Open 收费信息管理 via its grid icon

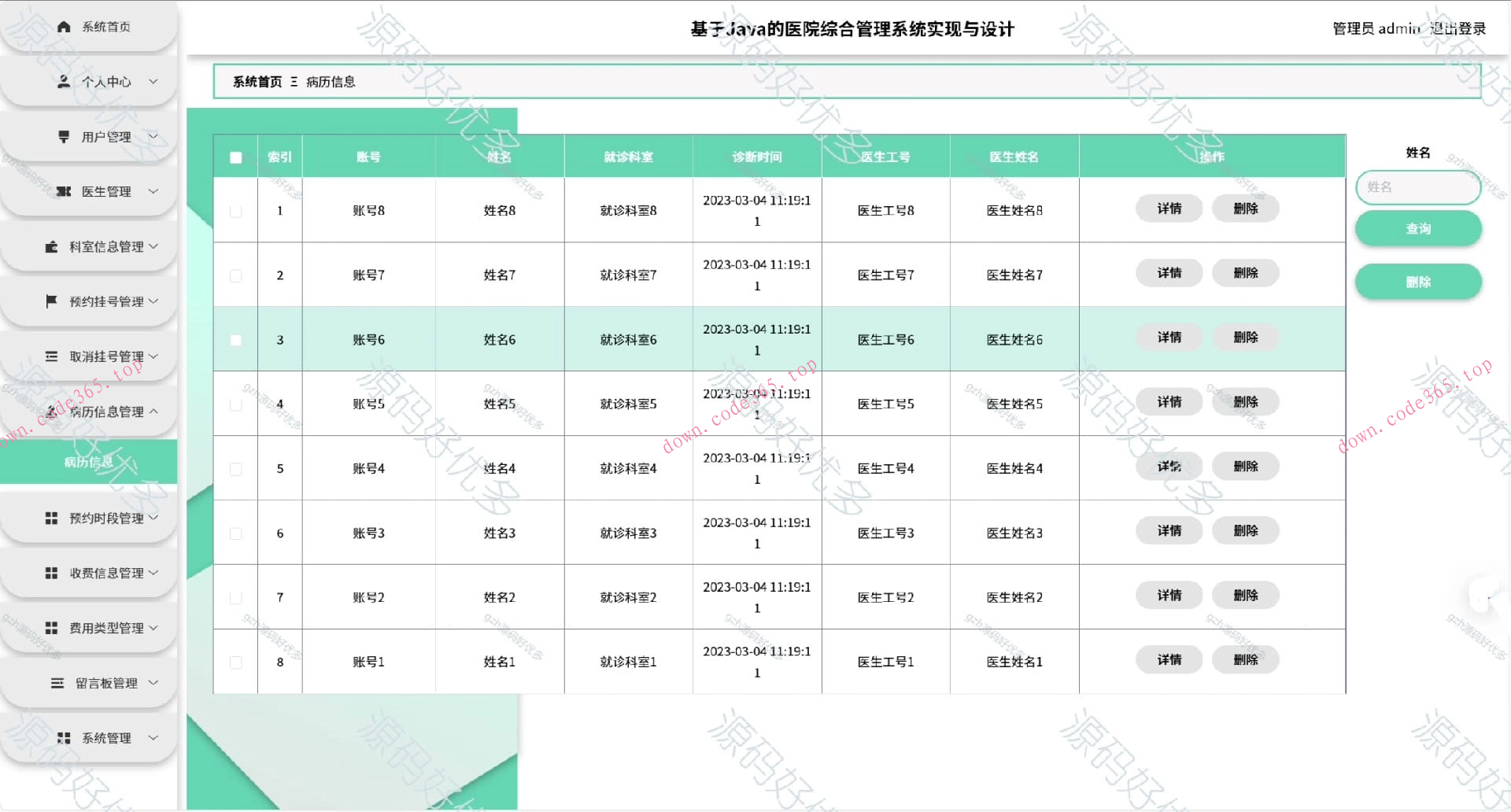tap(52, 573)
